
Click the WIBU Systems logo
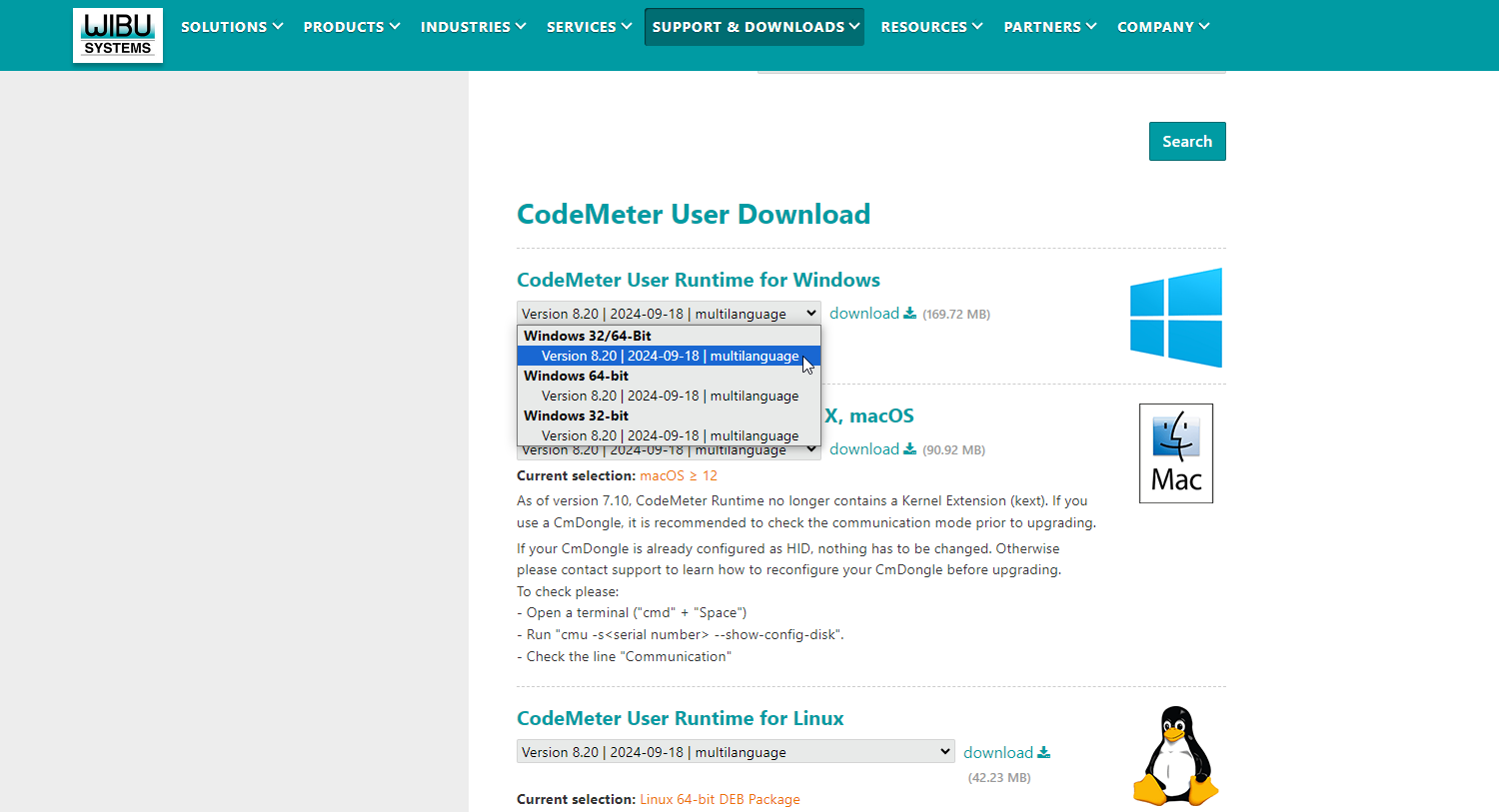click(118, 36)
